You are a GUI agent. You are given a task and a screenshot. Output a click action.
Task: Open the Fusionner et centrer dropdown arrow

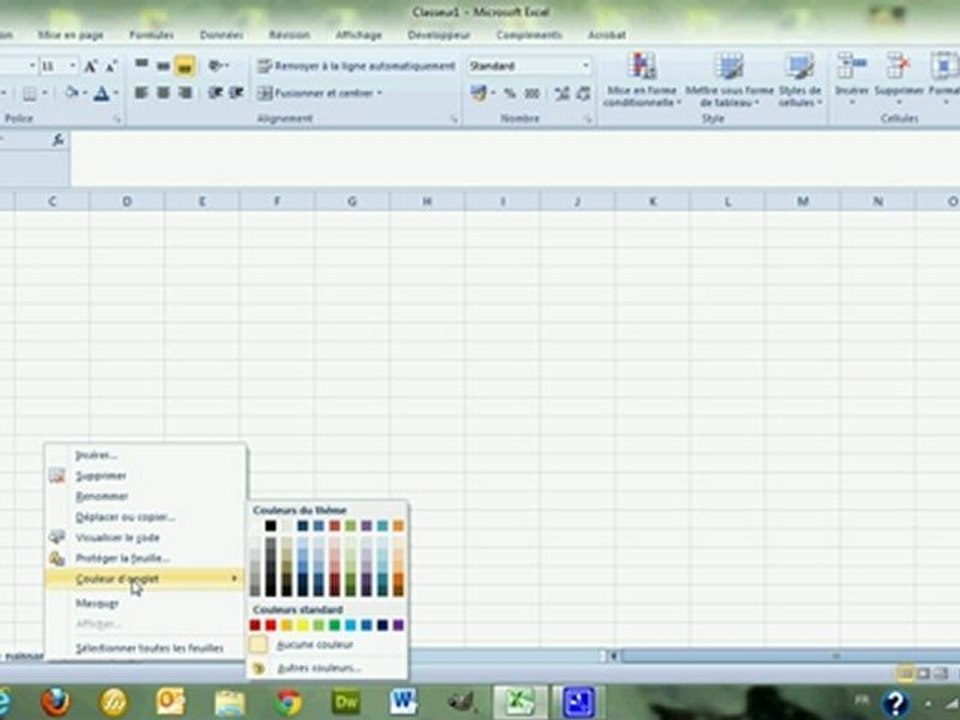pos(380,93)
